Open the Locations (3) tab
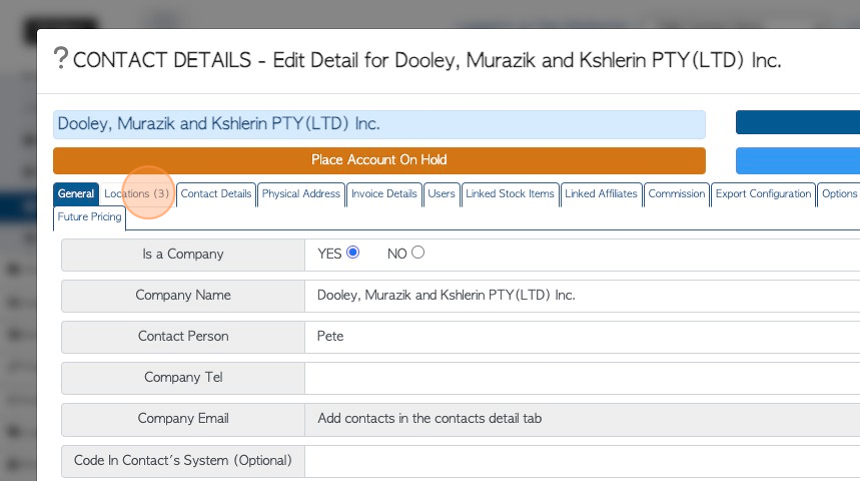Viewport: 860px width, 481px height. point(137,194)
